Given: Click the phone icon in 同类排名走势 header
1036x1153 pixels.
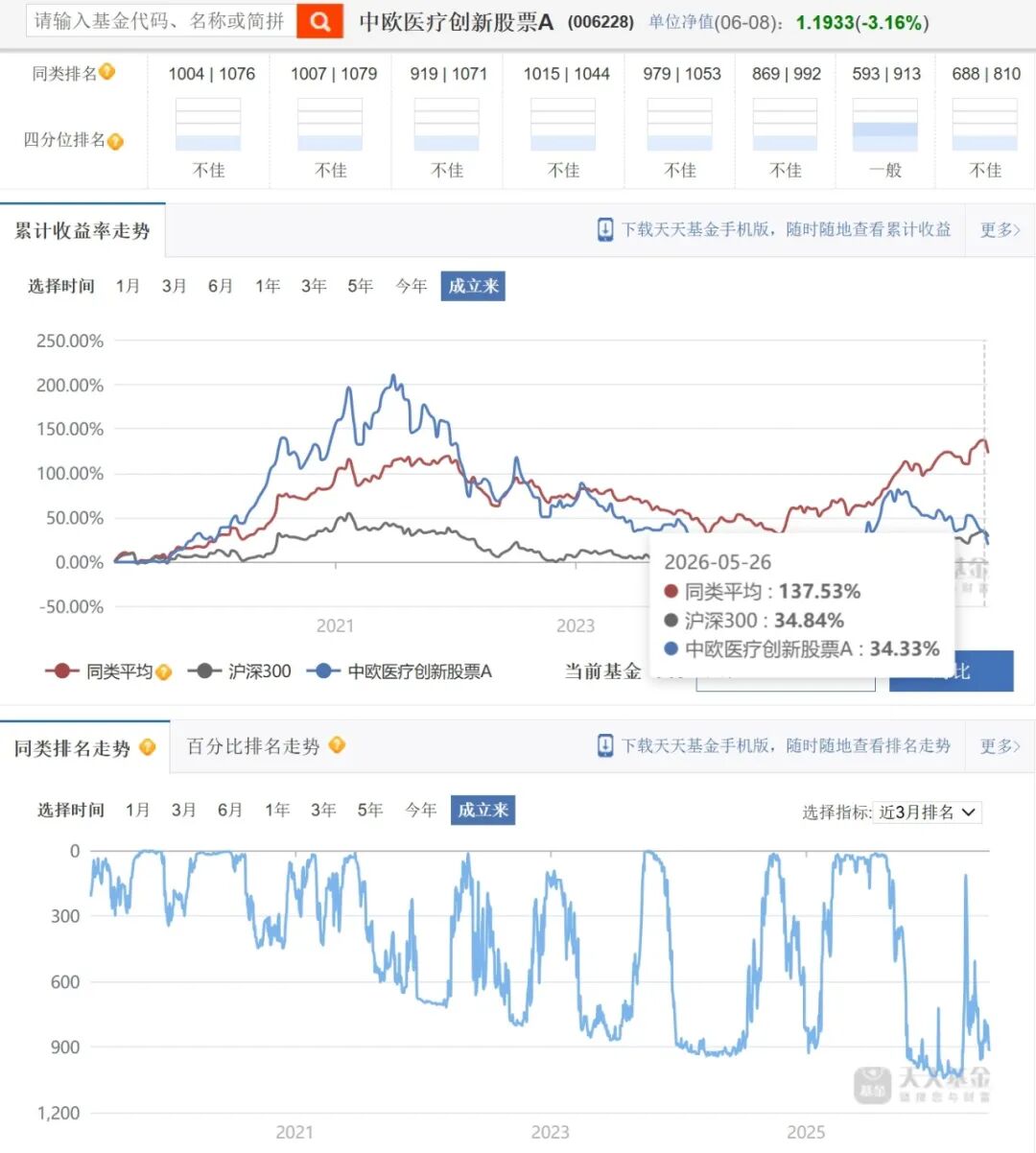Looking at the screenshot, I should [x=605, y=745].
